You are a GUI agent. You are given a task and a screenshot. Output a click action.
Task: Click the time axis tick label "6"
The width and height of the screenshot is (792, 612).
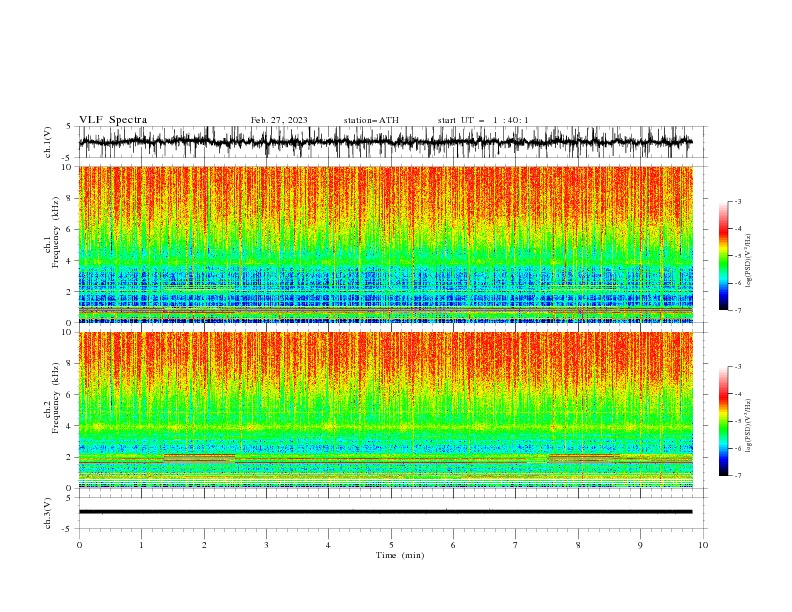(453, 545)
